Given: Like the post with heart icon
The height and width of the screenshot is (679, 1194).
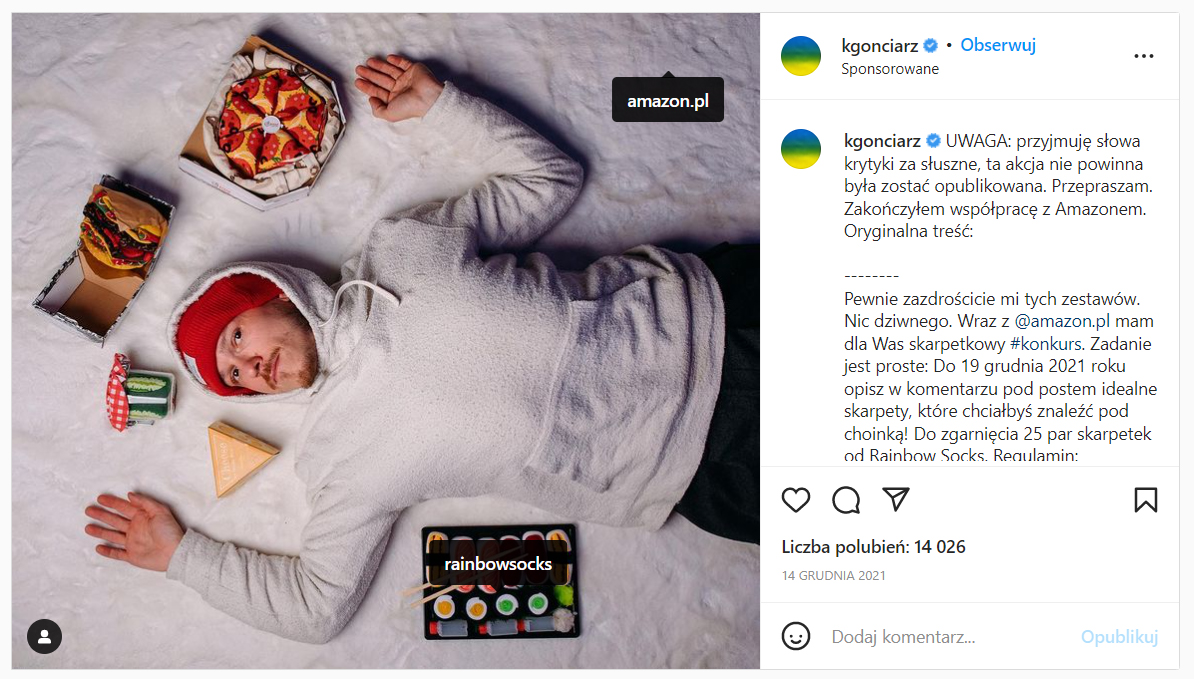Looking at the screenshot, I should (796, 500).
